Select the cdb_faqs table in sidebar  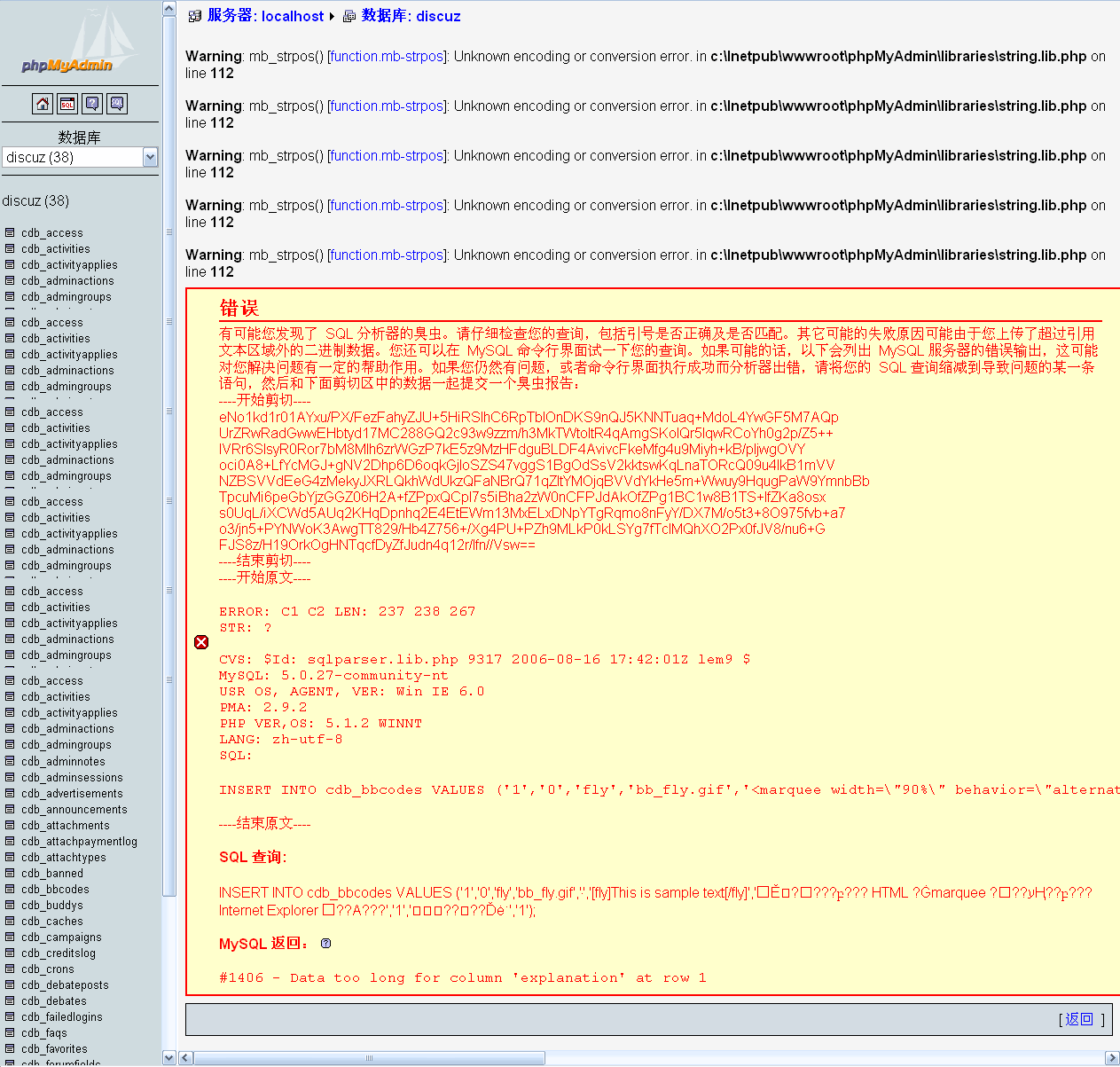pyautogui.click(x=45, y=1032)
